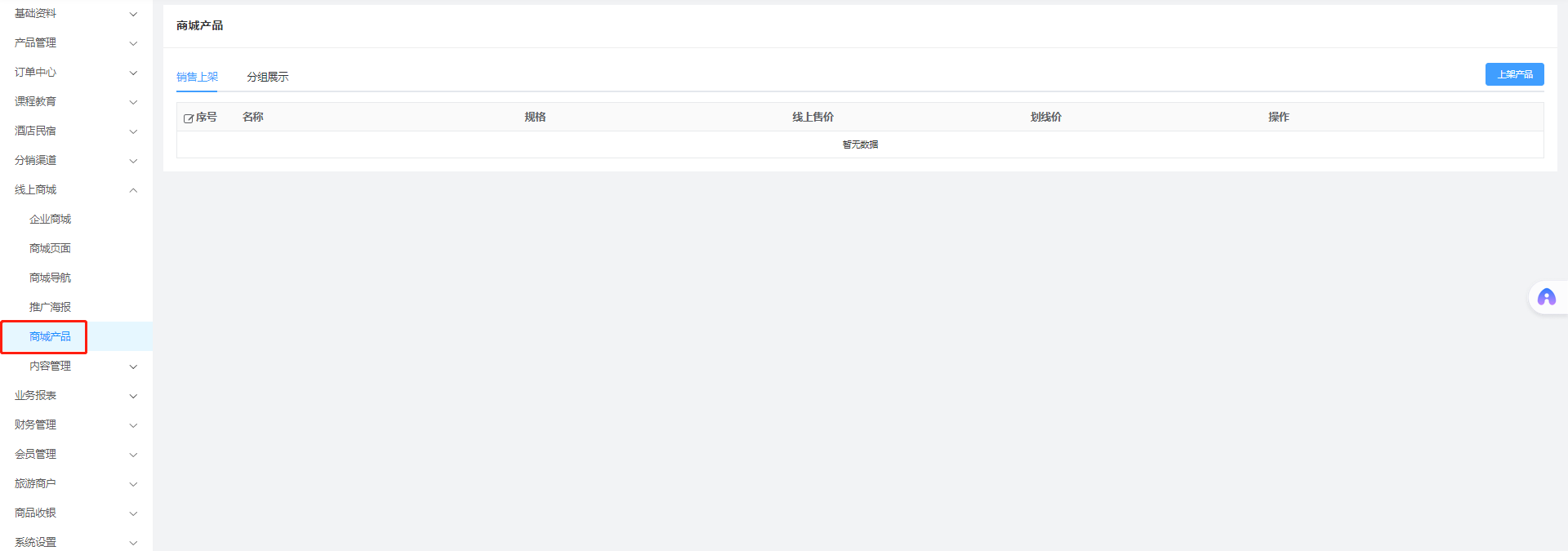Select the 销售上架 tab
1568x551 pixels.
(197, 77)
